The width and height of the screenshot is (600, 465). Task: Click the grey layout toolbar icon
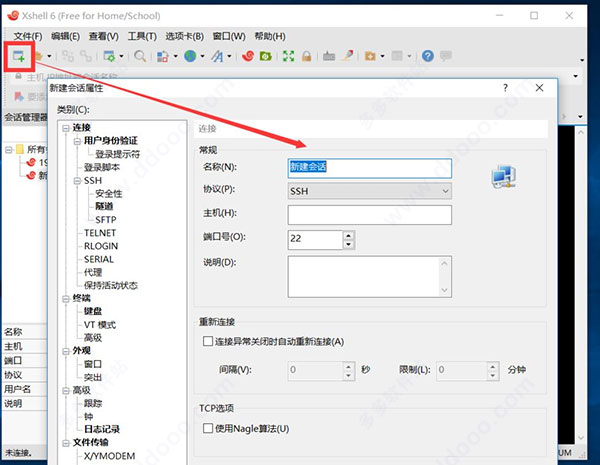click(397, 56)
